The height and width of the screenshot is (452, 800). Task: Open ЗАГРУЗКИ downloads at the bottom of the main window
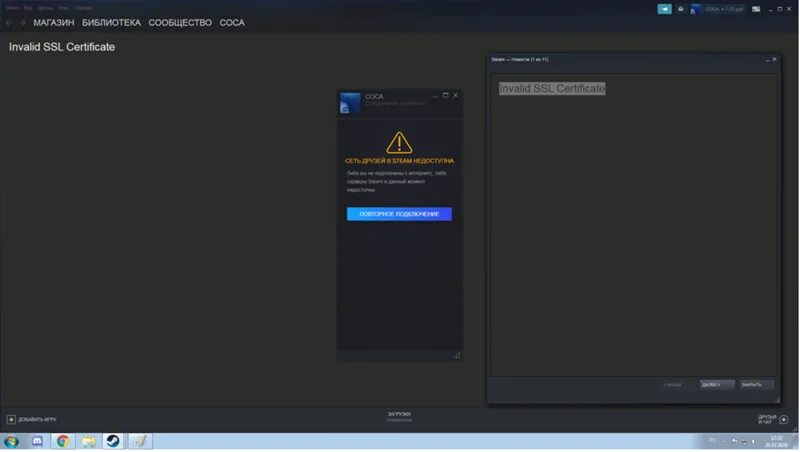pos(399,416)
